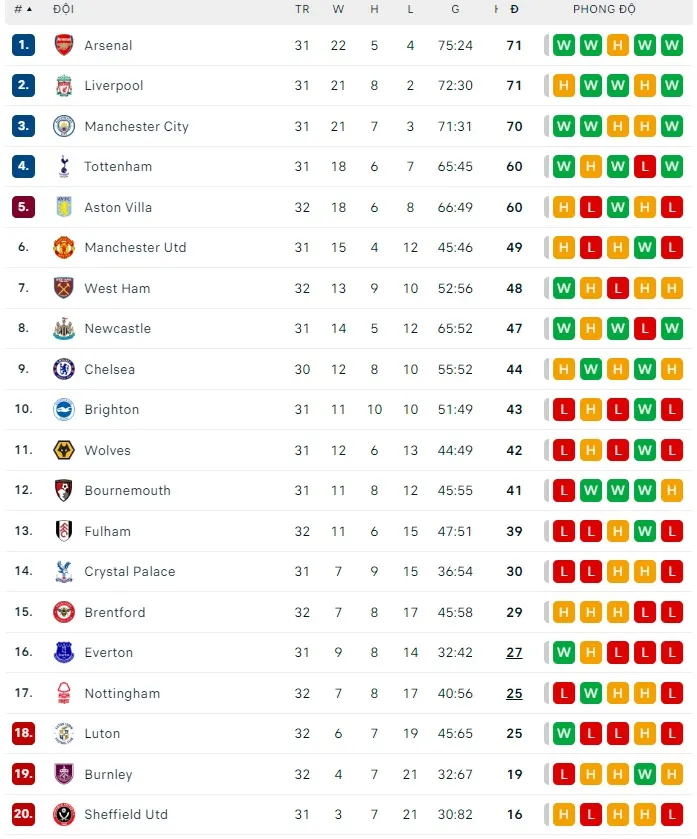This screenshot has width=697, height=839.
Task: Click Everton's underlined 27 points value
Action: [514, 653]
